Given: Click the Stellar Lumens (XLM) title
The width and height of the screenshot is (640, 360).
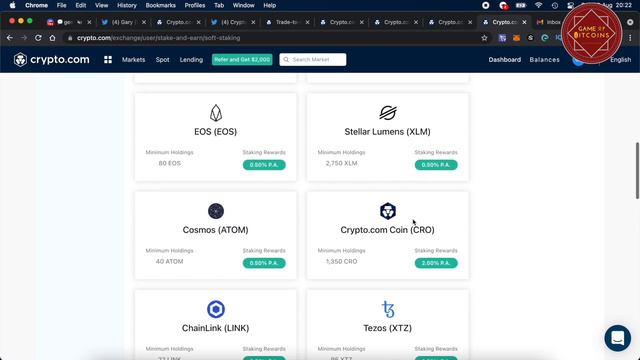Looking at the screenshot, I should tap(387, 132).
